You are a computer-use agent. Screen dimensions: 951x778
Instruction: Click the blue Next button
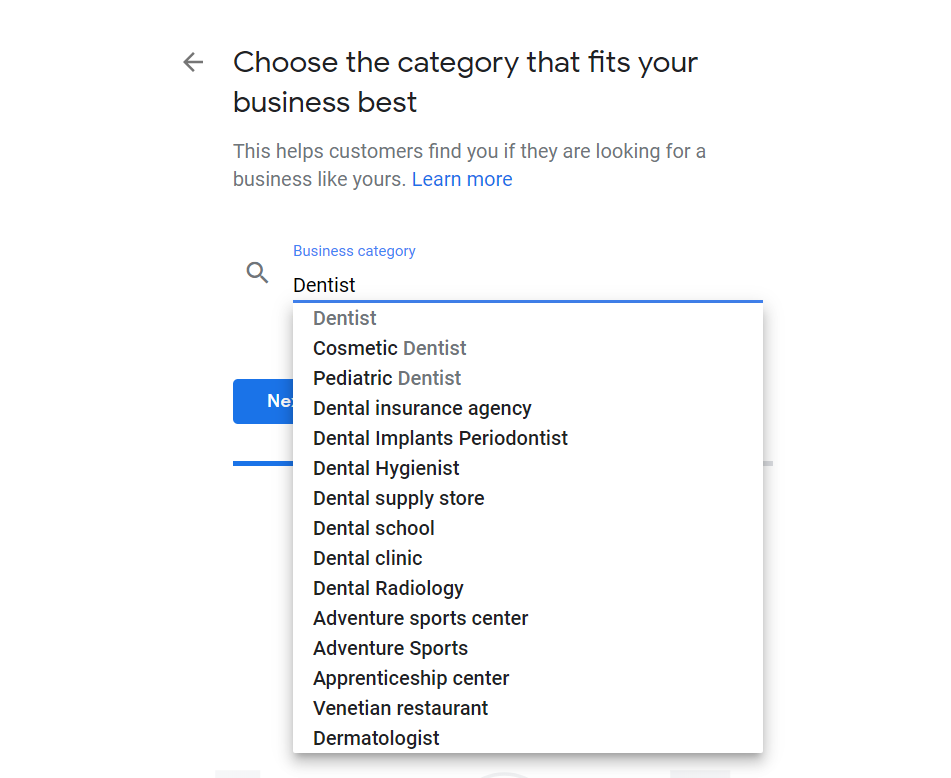point(263,401)
